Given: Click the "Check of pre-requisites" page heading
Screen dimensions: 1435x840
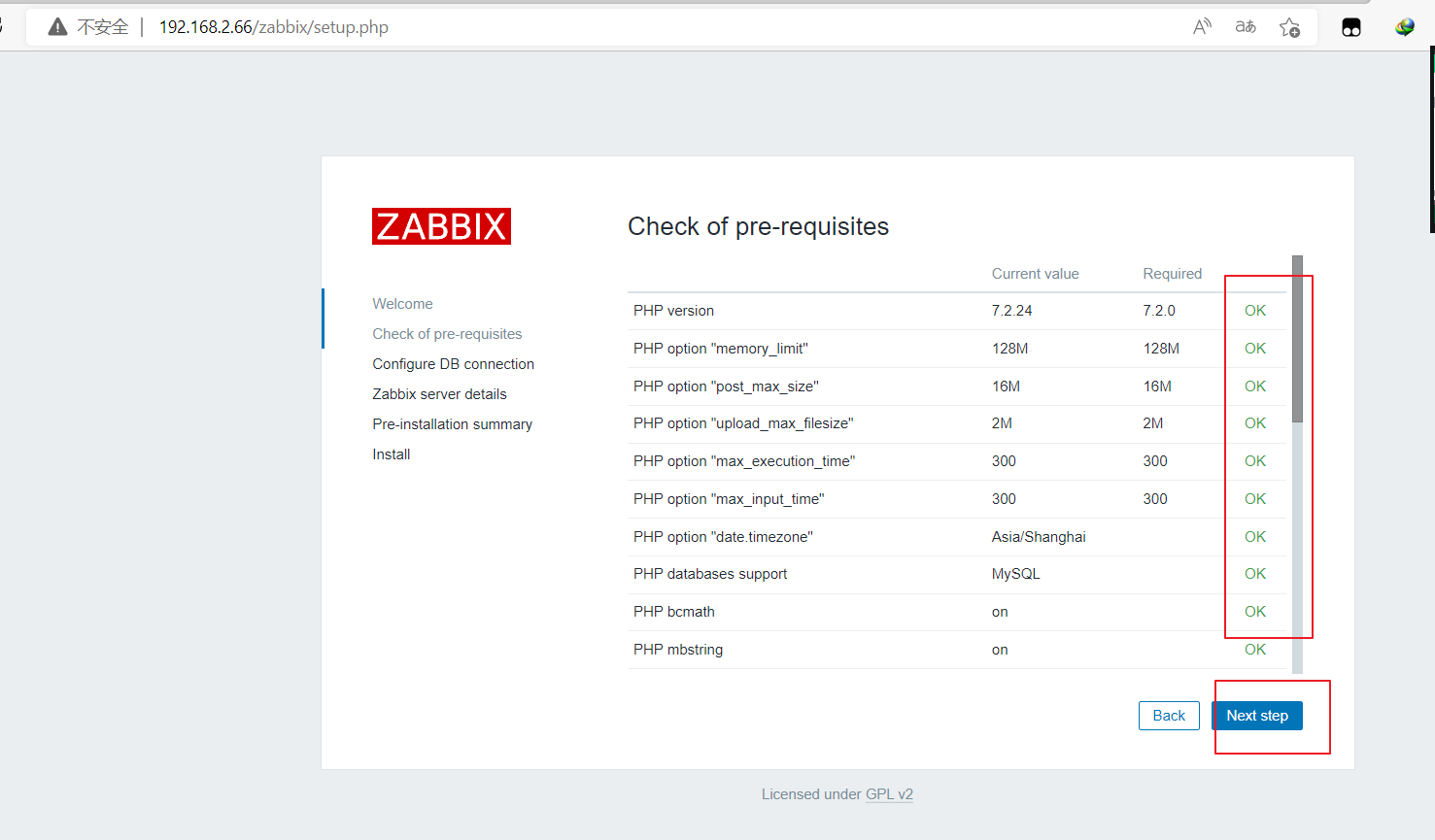Looking at the screenshot, I should [758, 226].
